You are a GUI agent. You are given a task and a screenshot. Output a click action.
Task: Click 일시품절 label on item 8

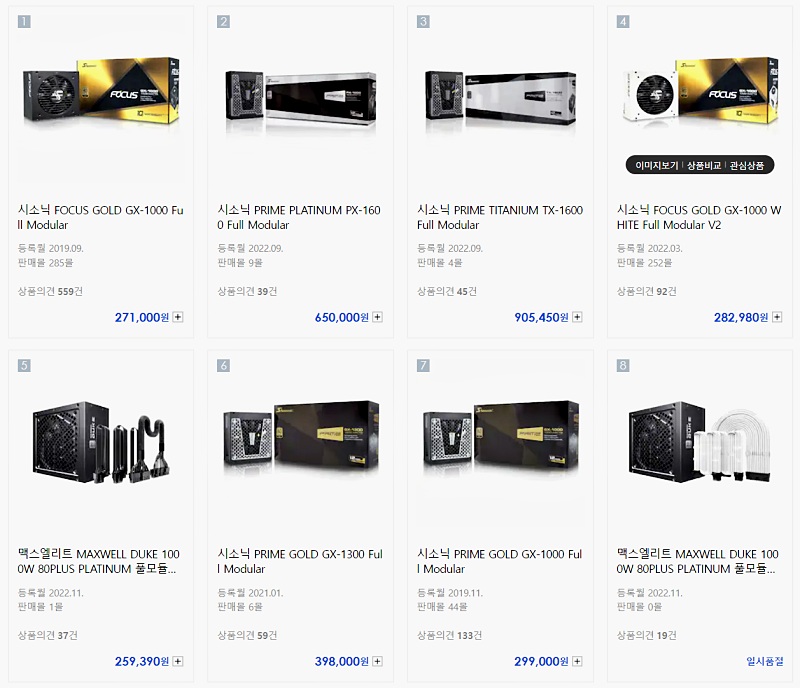(764, 661)
